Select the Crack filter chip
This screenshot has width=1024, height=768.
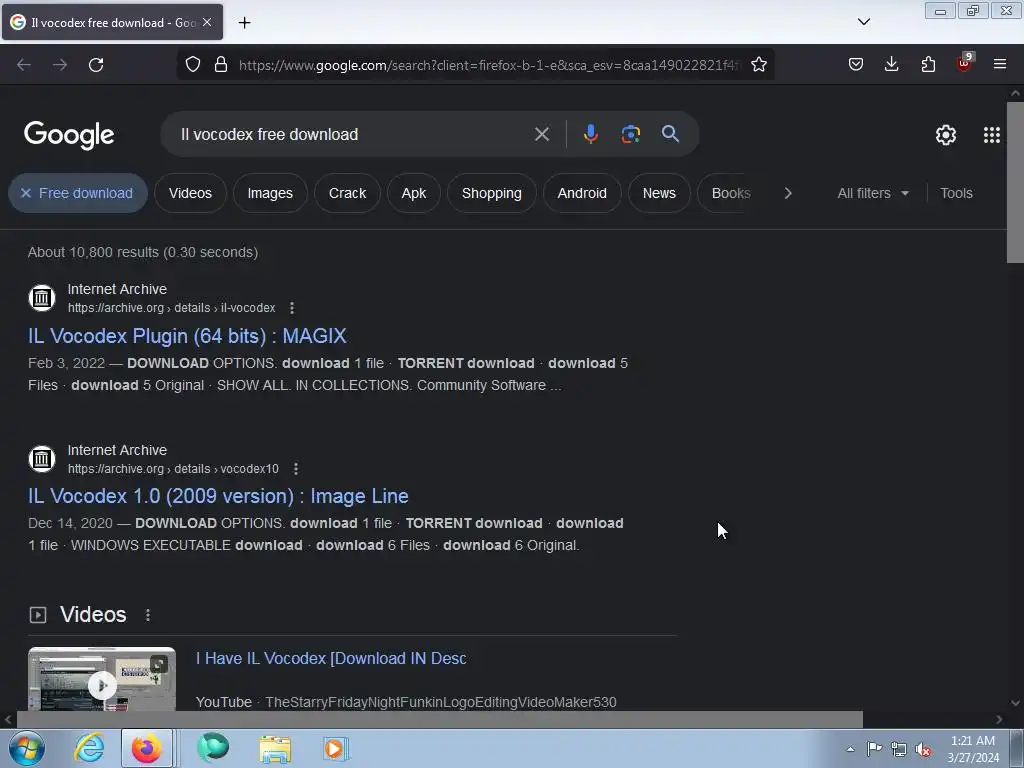[347, 193]
